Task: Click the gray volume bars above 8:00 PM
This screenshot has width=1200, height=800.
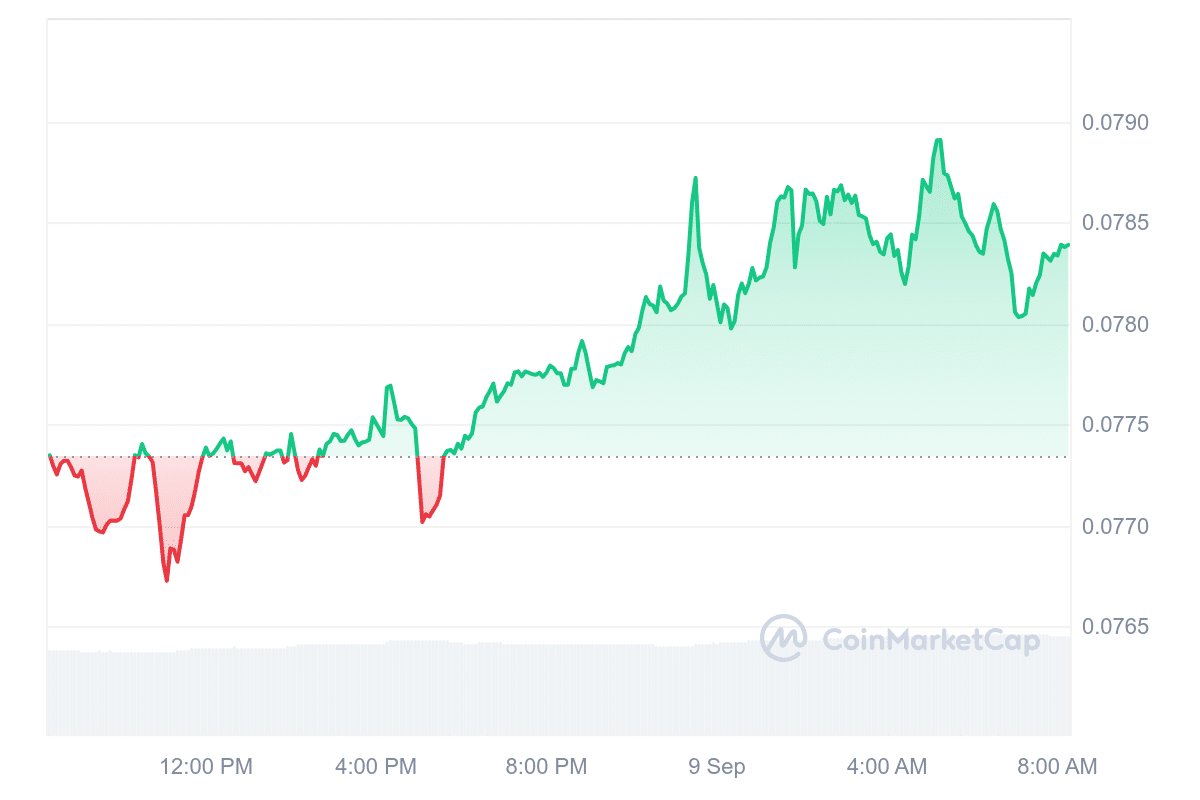Action: point(546,690)
